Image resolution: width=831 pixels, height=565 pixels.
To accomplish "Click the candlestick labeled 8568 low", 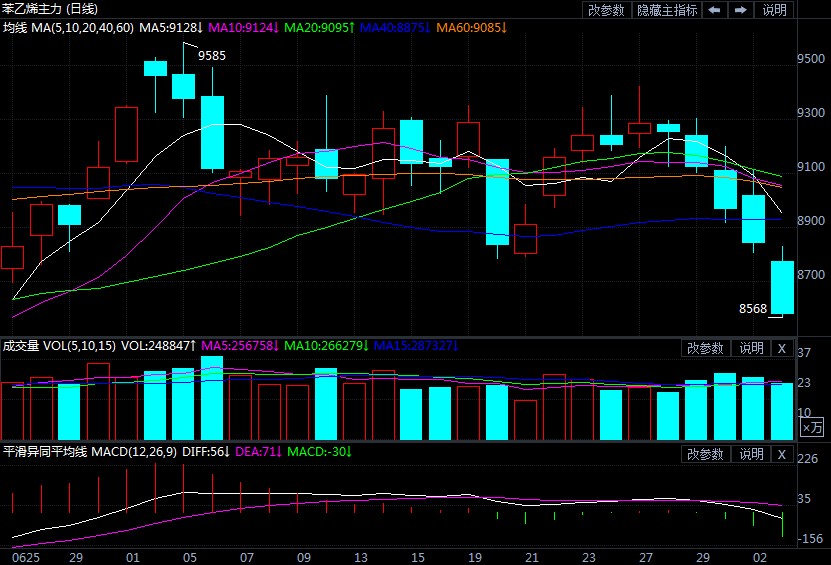I will 781,288.
